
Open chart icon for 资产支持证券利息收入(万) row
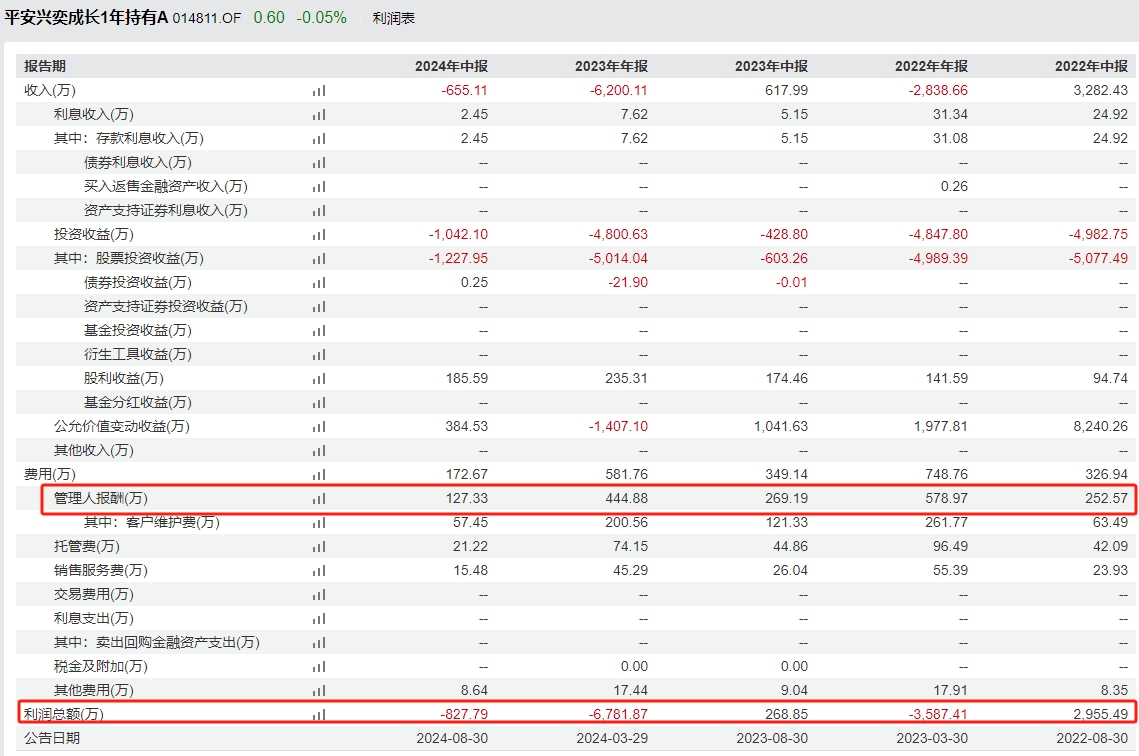[x=319, y=211]
